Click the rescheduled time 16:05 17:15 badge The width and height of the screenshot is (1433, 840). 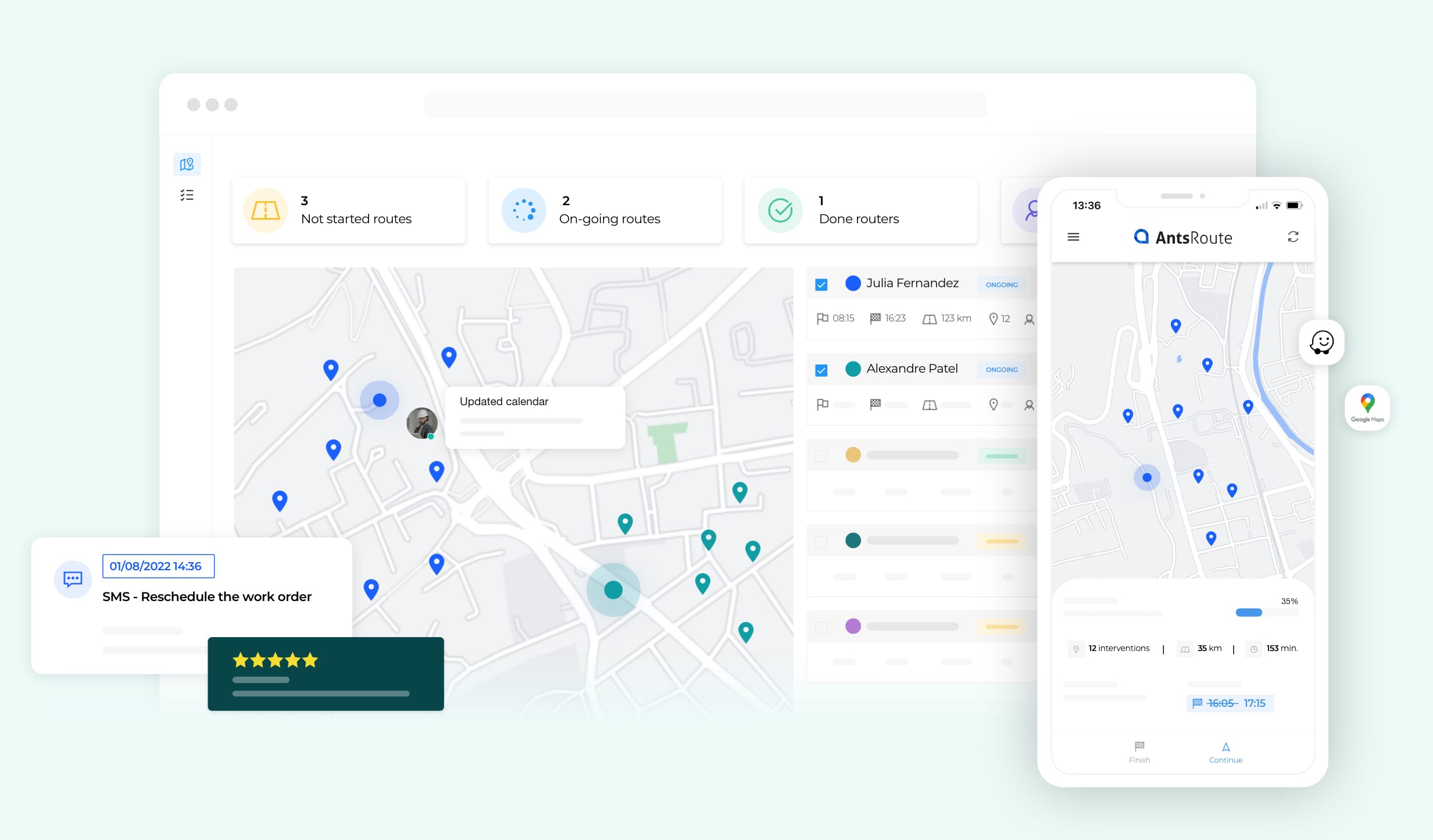(x=1230, y=703)
